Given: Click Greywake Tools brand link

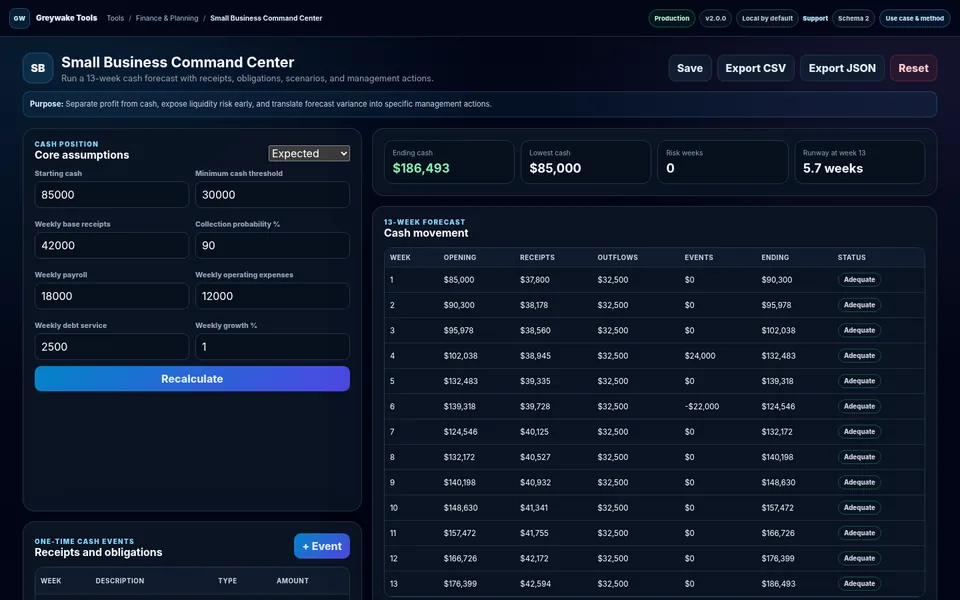Looking at the screenshot, I should [x=67, y=18].
